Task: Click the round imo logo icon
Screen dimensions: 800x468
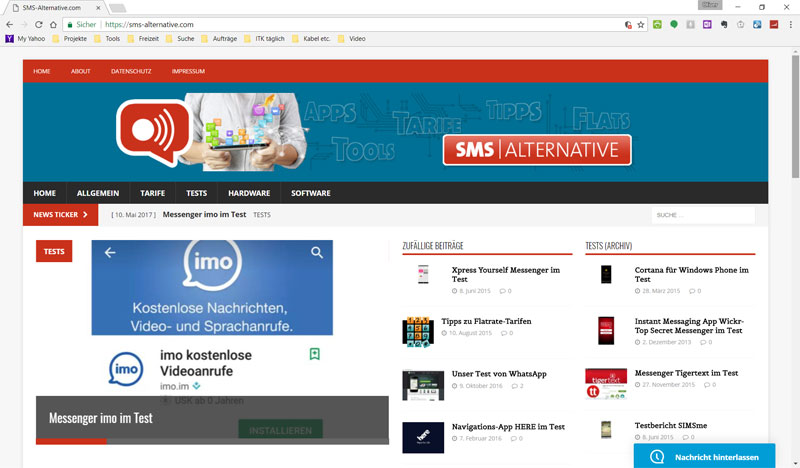Action: pos(126,368)
